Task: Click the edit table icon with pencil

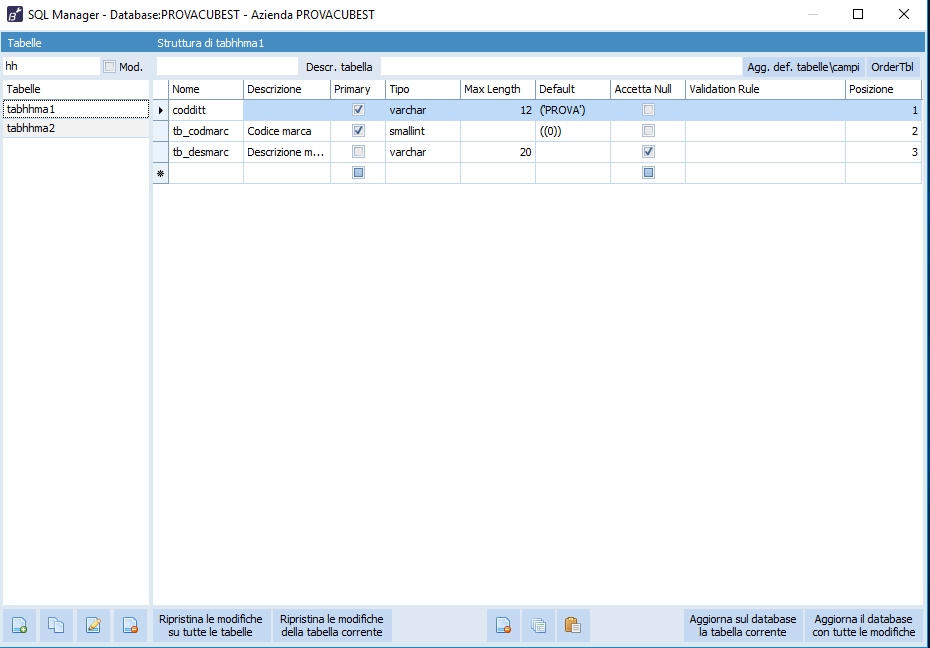Action: point(94,625)
